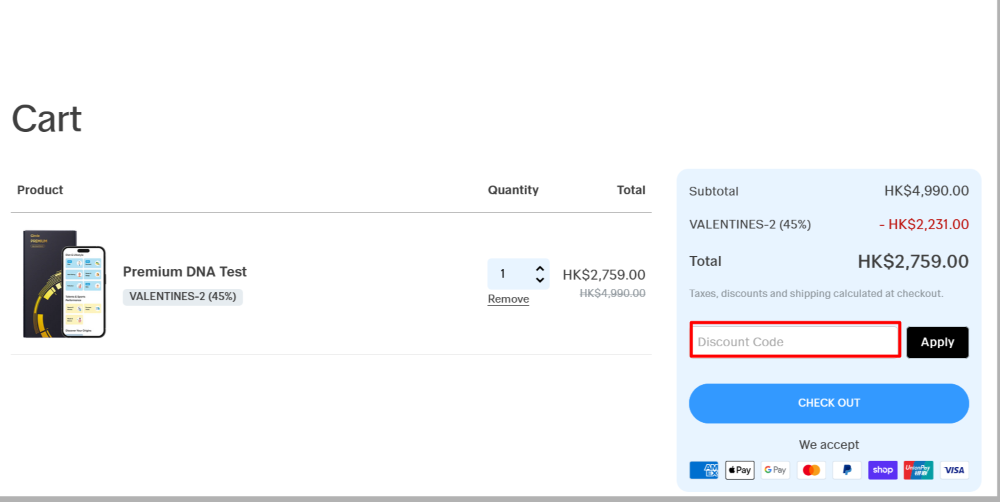
Task: Click the Product column header
Action: [40, 190]
